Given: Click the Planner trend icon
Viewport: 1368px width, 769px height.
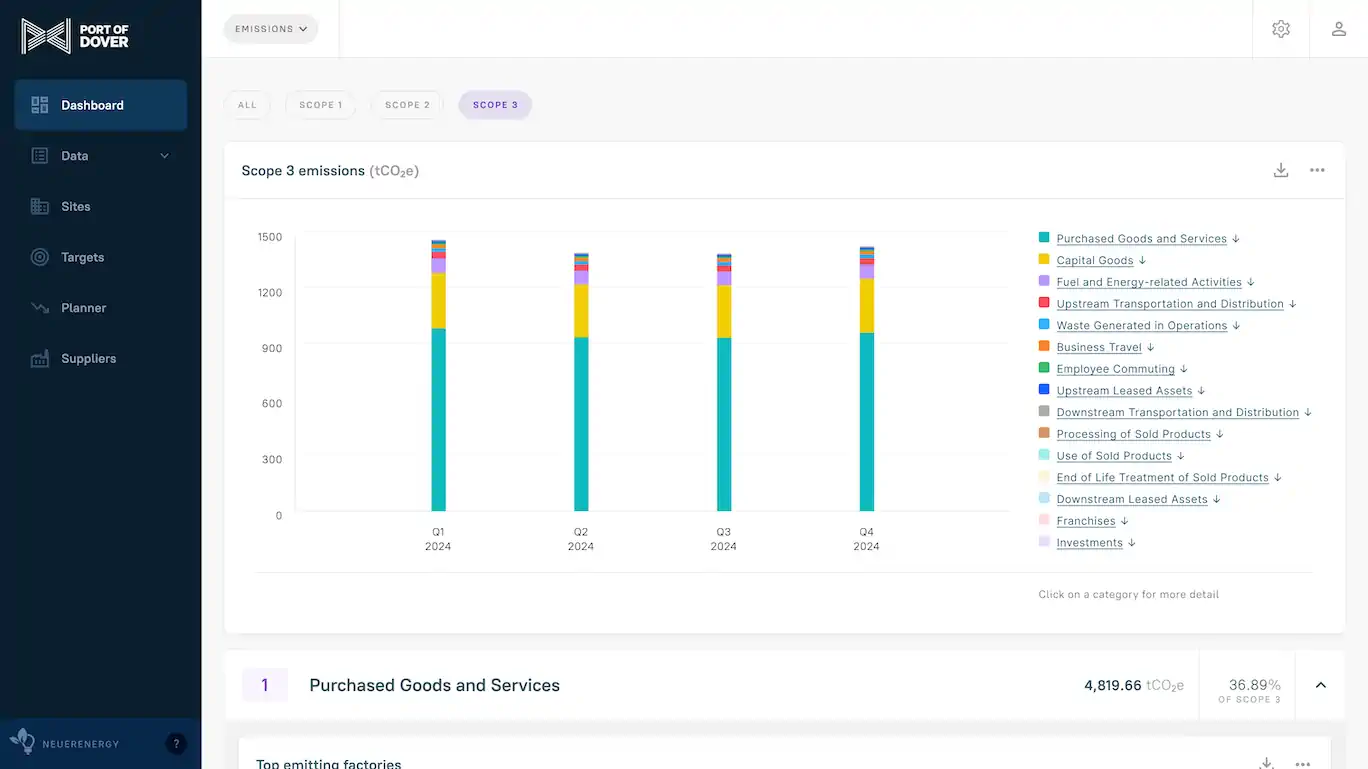Looking at the screenshot, I should [x=40, y=308].
